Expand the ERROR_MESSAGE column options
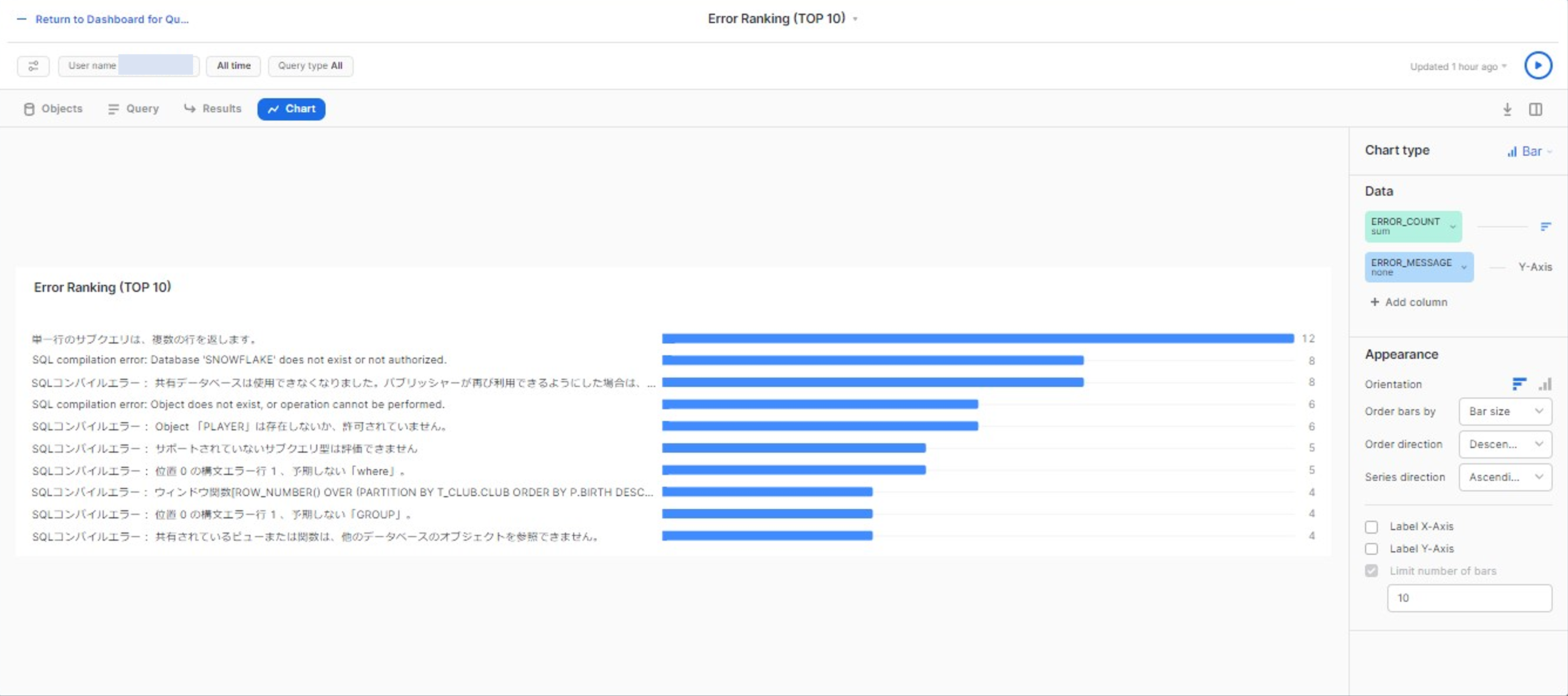1568x696 pixels. 1465,267
